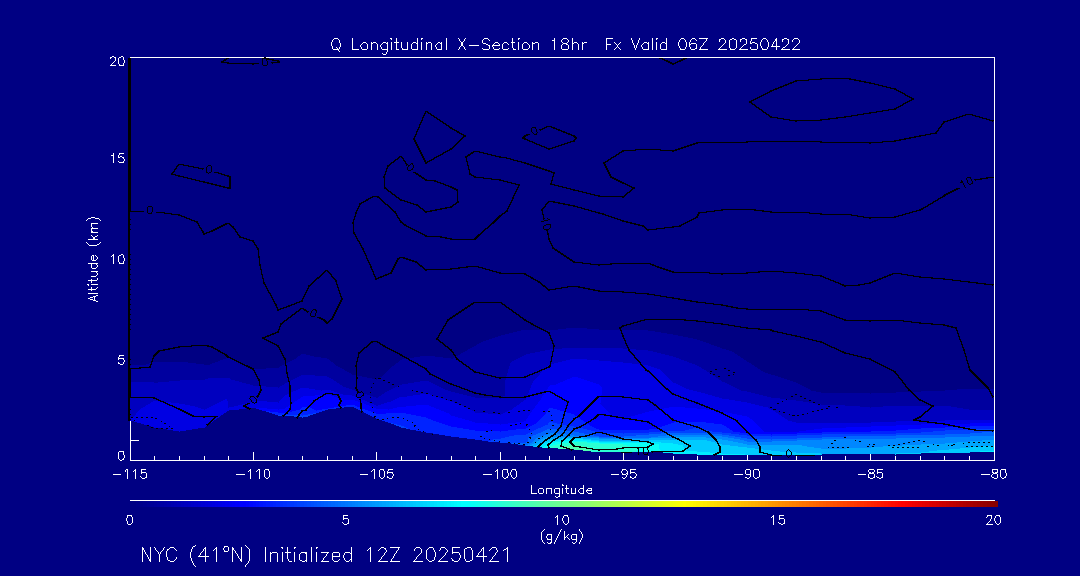Select the 15 label under the color bar

tap(778, 520)
